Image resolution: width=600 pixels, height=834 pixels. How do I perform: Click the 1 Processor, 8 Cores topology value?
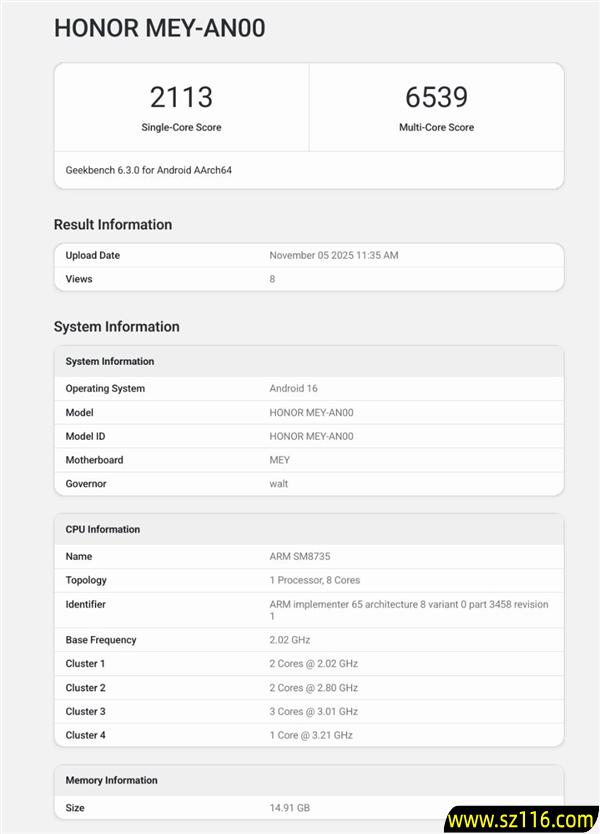pos(314,580)
